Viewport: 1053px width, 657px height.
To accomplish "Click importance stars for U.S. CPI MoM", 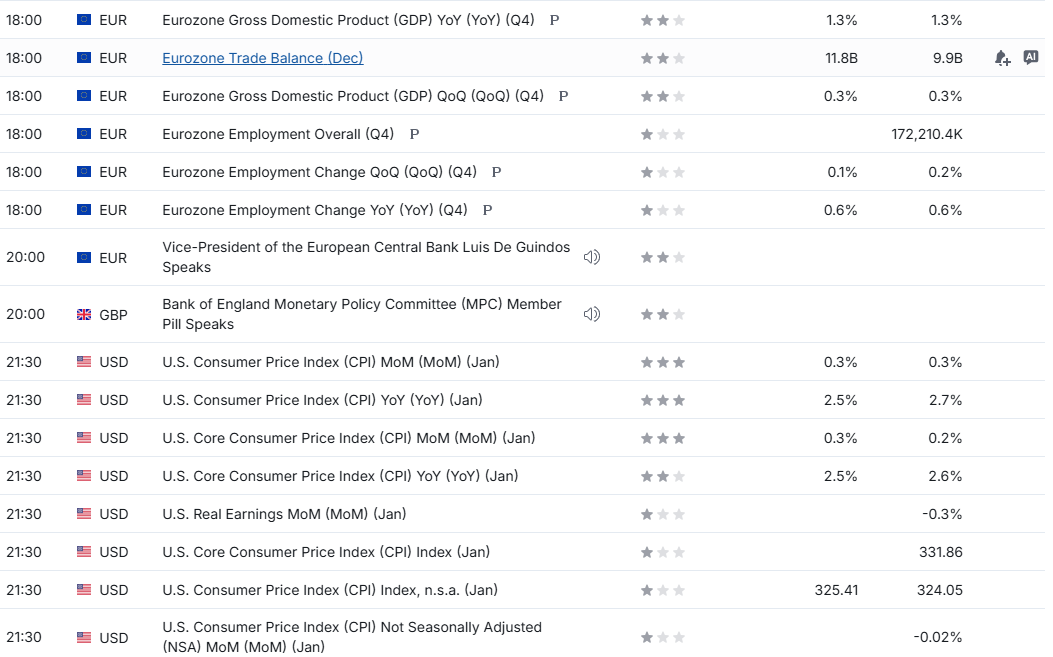I will pos(663,363).
